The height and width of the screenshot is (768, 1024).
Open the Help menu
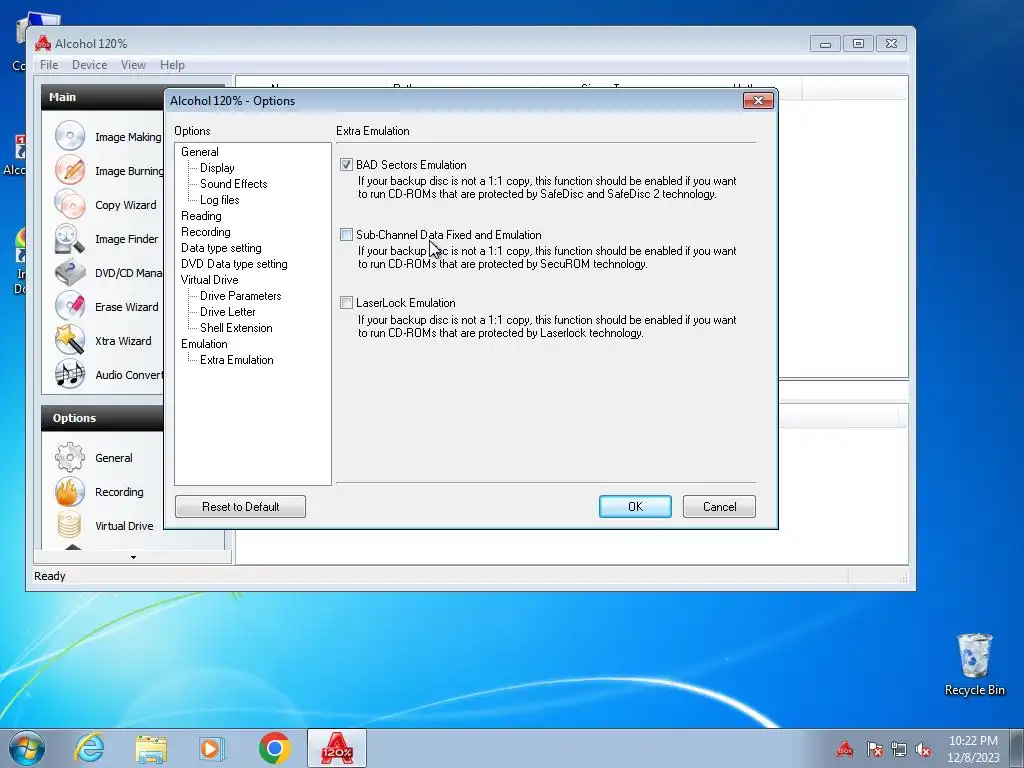(172, 65)
